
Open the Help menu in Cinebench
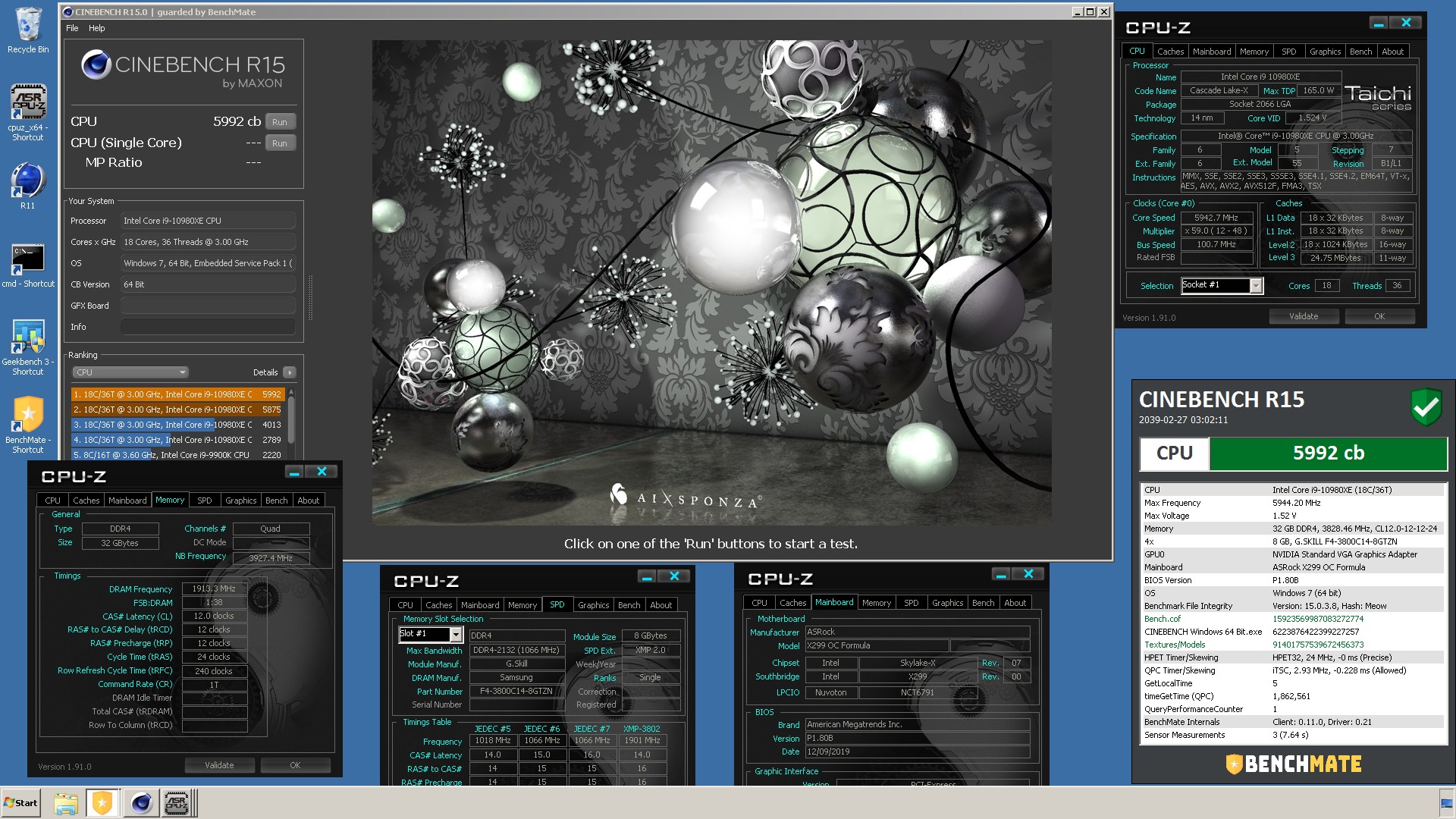[x=97, y=28]
